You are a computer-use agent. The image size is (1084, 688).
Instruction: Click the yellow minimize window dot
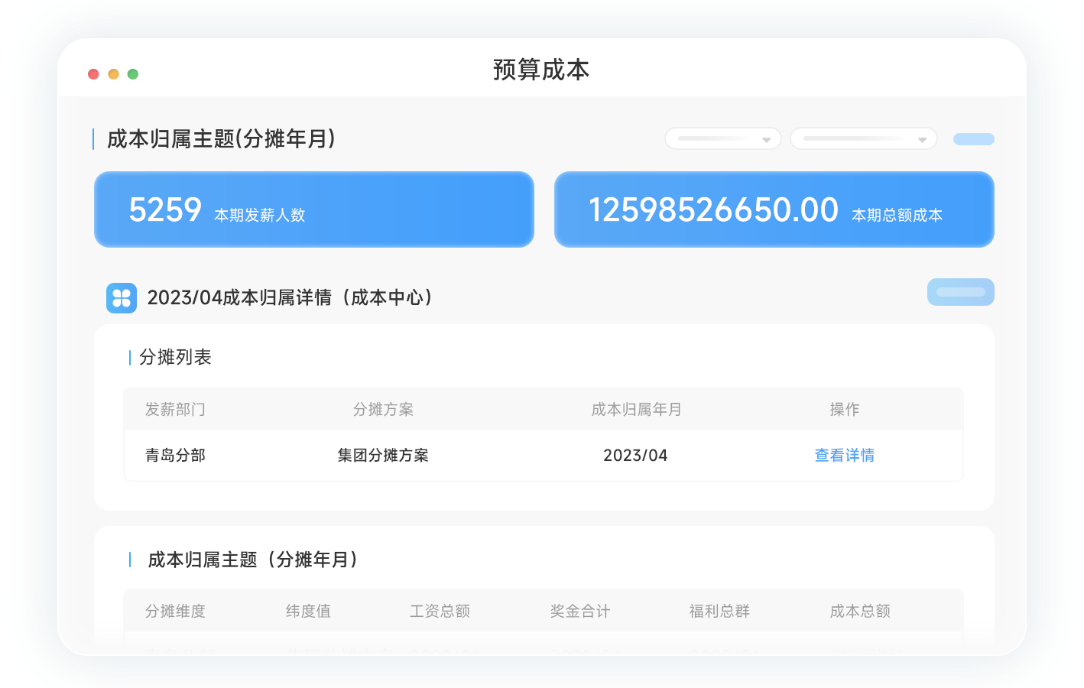click(x=113, y=74)
